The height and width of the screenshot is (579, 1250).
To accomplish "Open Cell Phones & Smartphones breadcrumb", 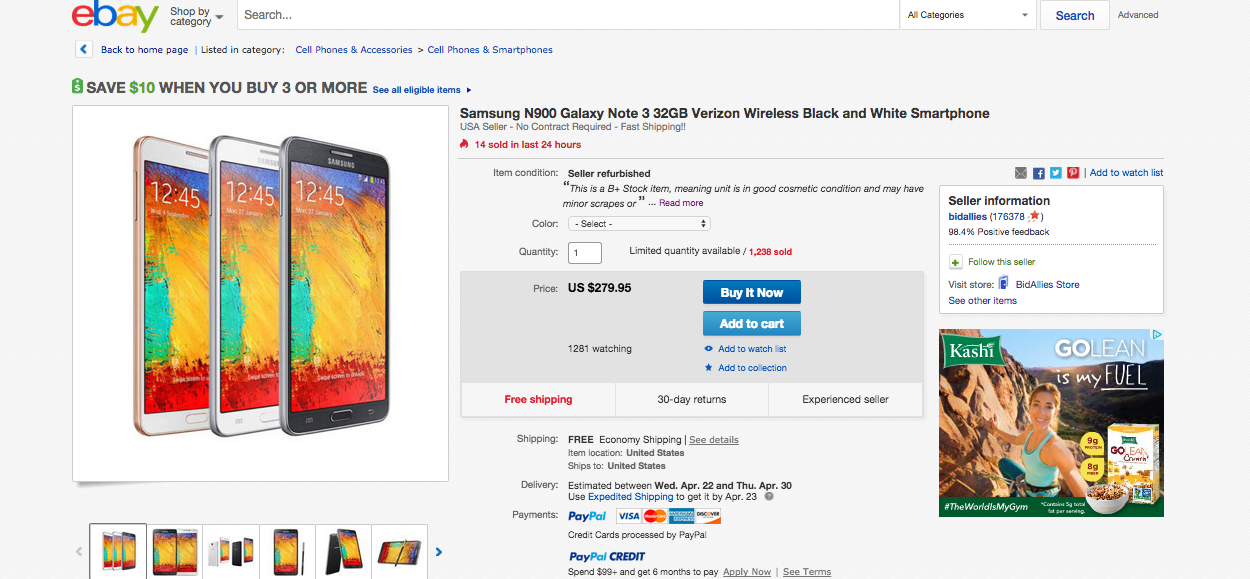I will (490, 49).
